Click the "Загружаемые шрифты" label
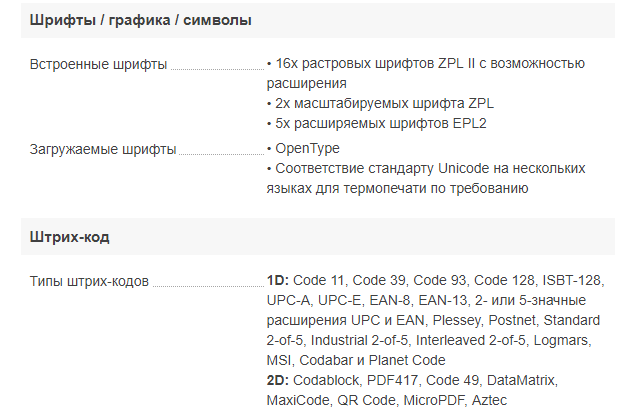 tap(103, 149)
